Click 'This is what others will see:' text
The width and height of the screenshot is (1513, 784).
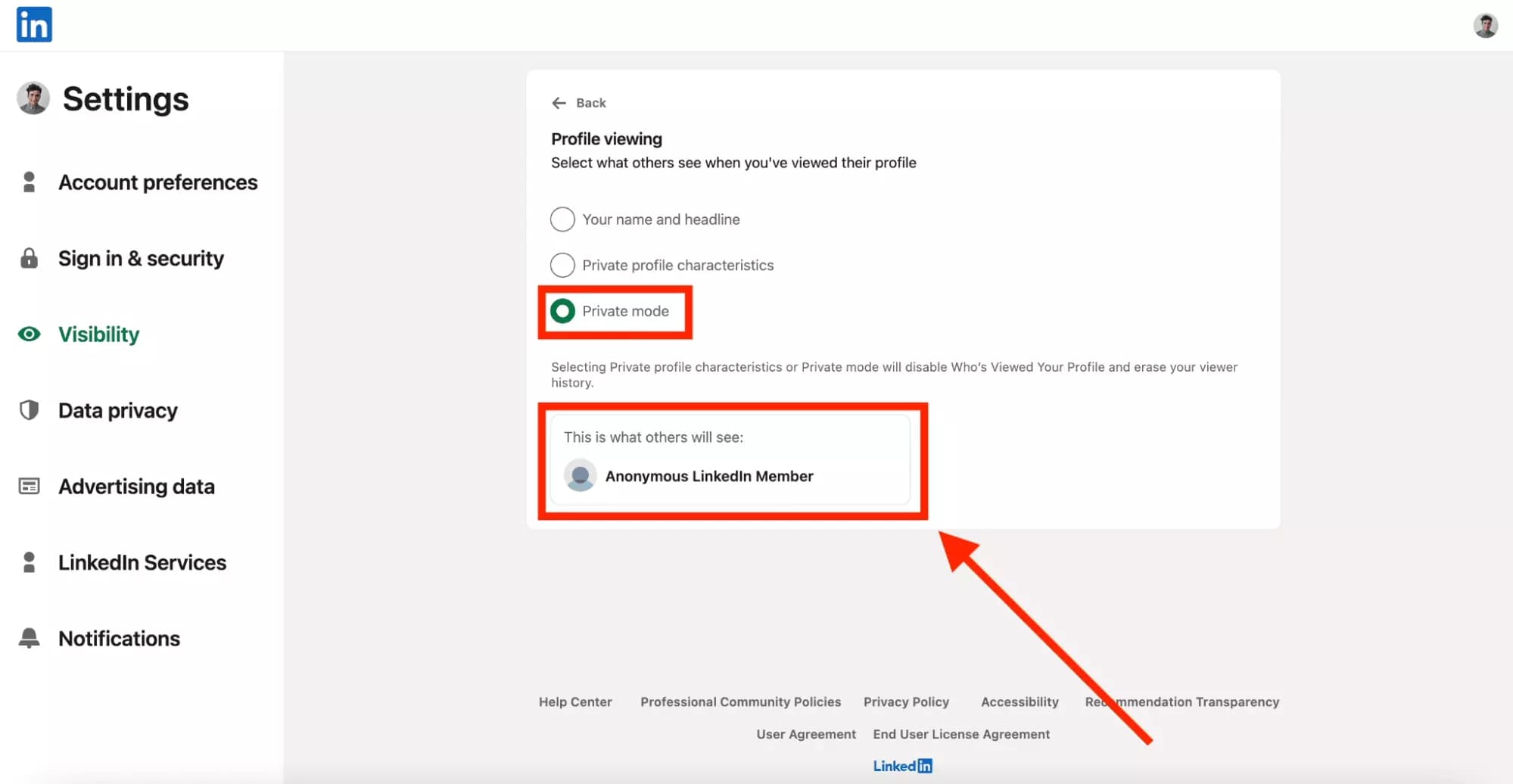653,437
